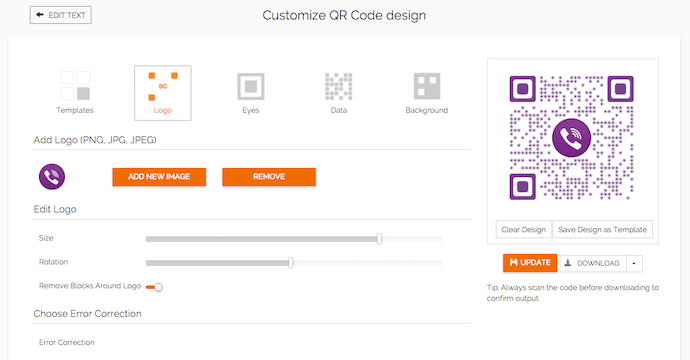Click the 'Choose Error Correction' heading
Screen dimensions: 690x360
click(88, 314)
